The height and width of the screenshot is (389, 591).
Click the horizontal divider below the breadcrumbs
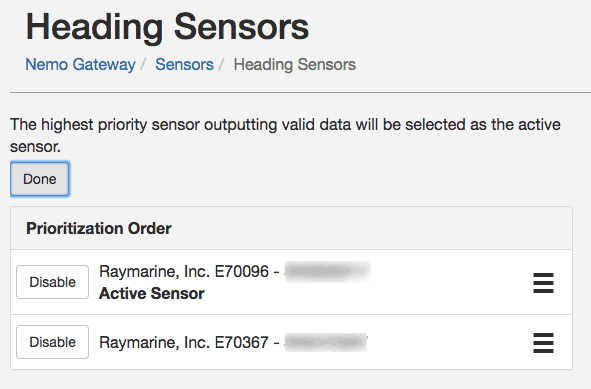300,92
